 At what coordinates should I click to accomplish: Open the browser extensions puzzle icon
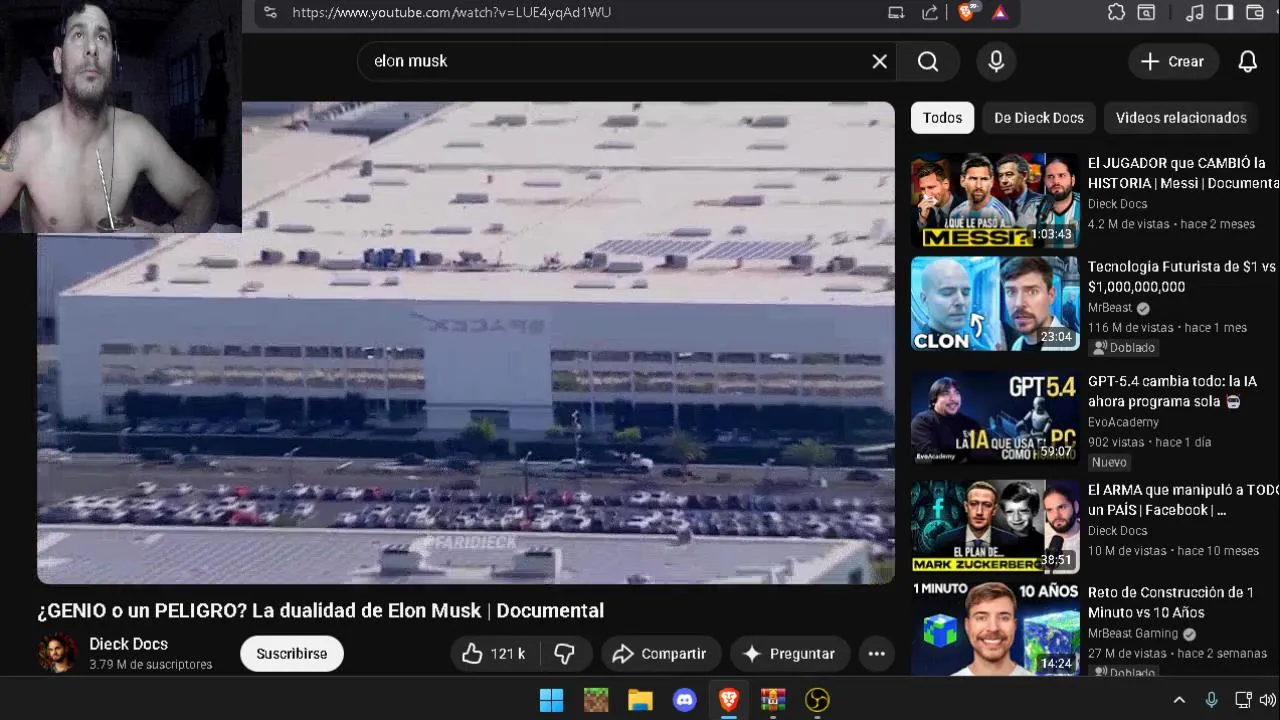(1116, 12)
